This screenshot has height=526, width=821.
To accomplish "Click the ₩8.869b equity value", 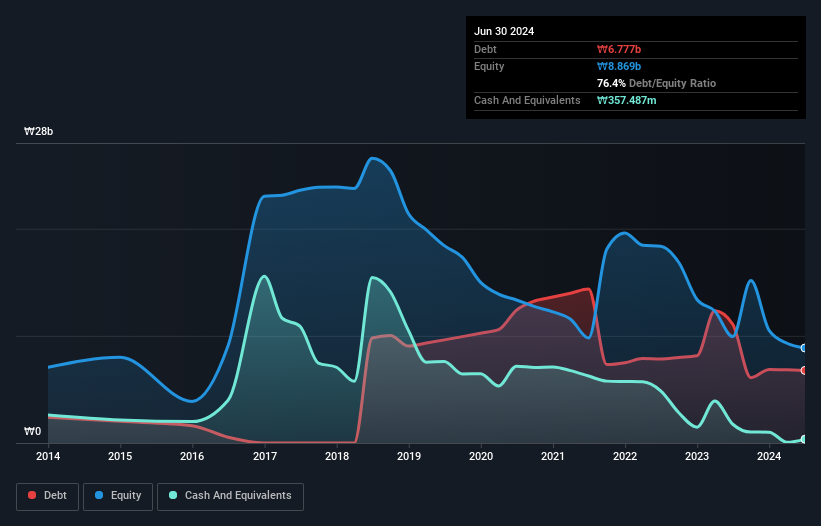I will (619, 66).
